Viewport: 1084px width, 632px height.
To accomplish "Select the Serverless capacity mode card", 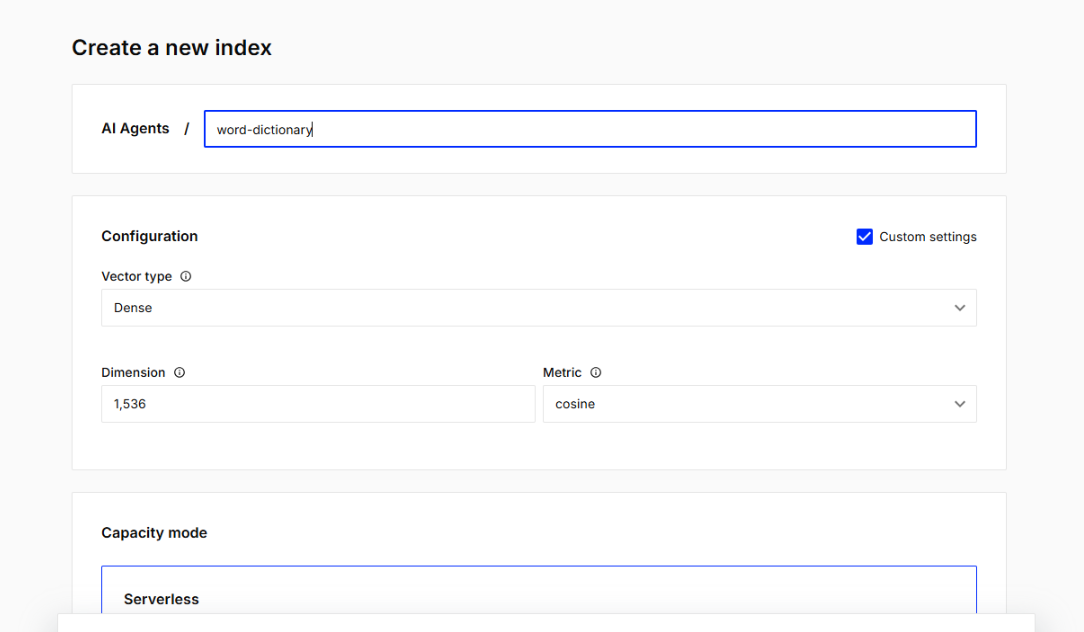I will coord(538,598).
